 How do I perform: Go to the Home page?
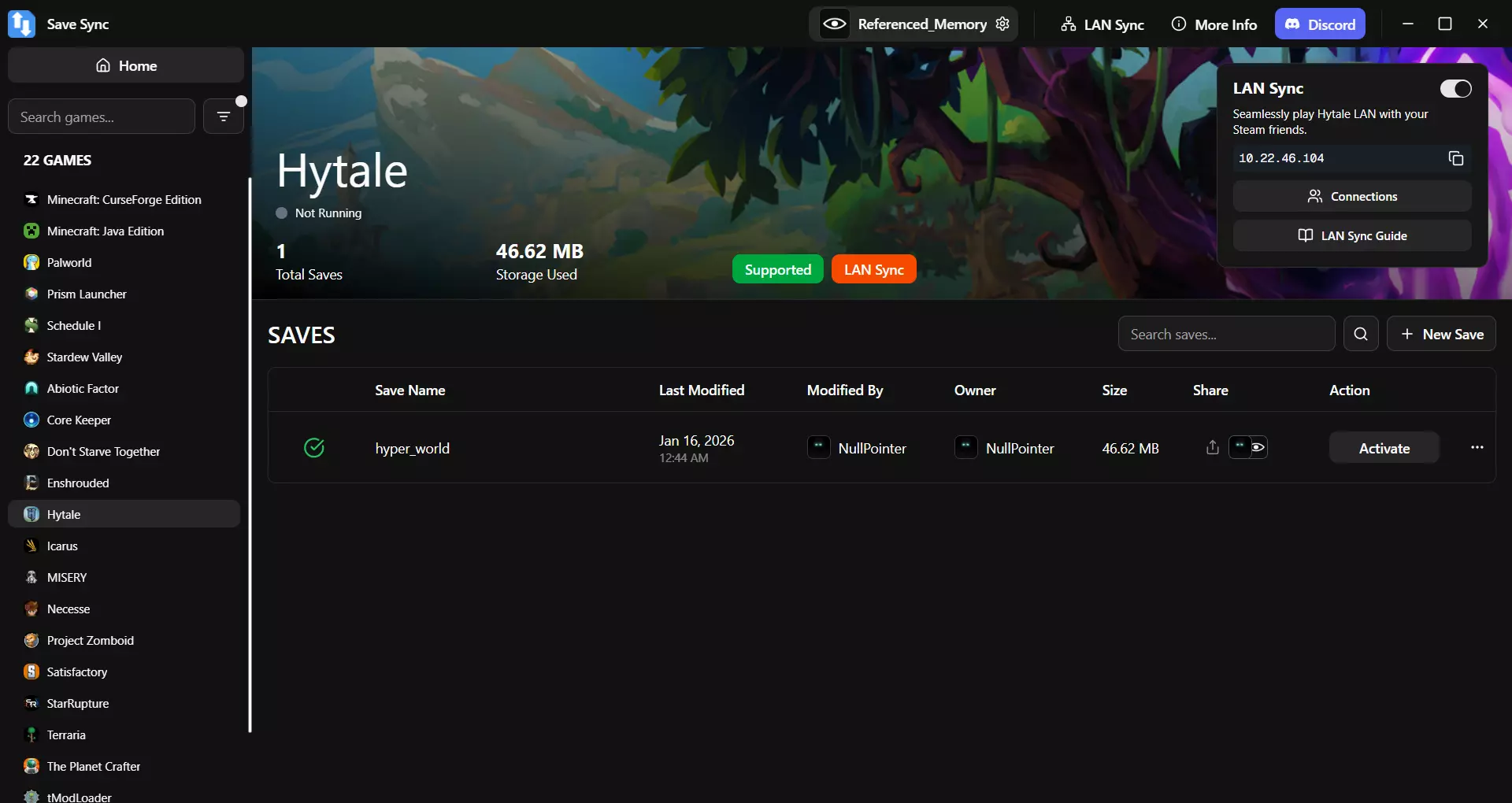click(126, 65)
